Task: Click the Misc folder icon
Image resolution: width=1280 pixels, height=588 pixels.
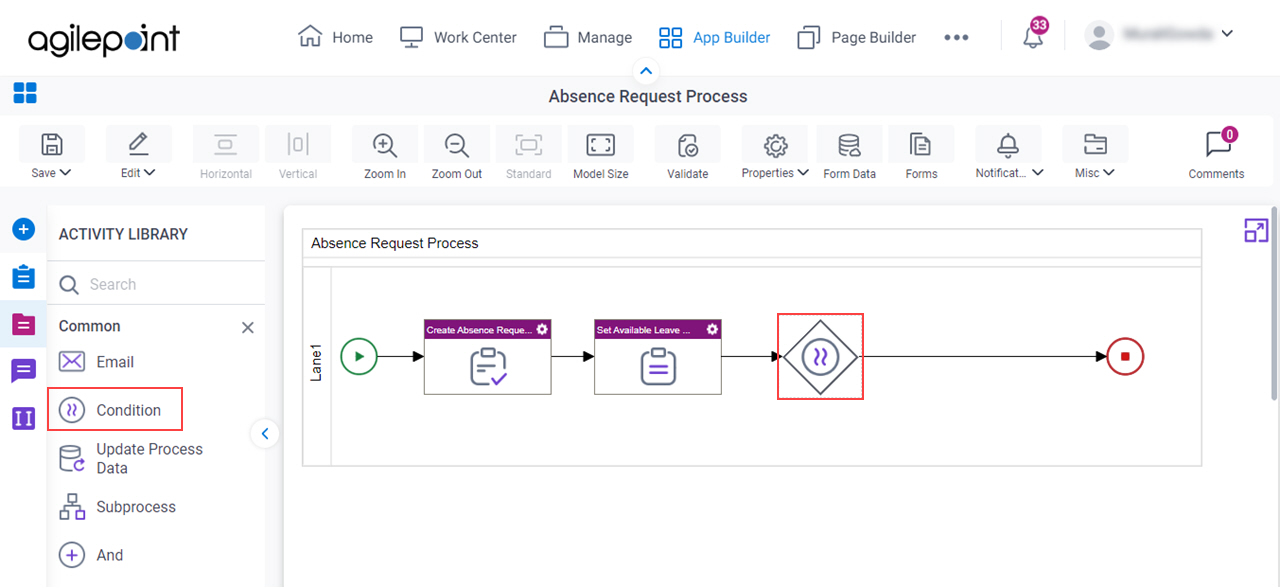Action: (1095, 145)
